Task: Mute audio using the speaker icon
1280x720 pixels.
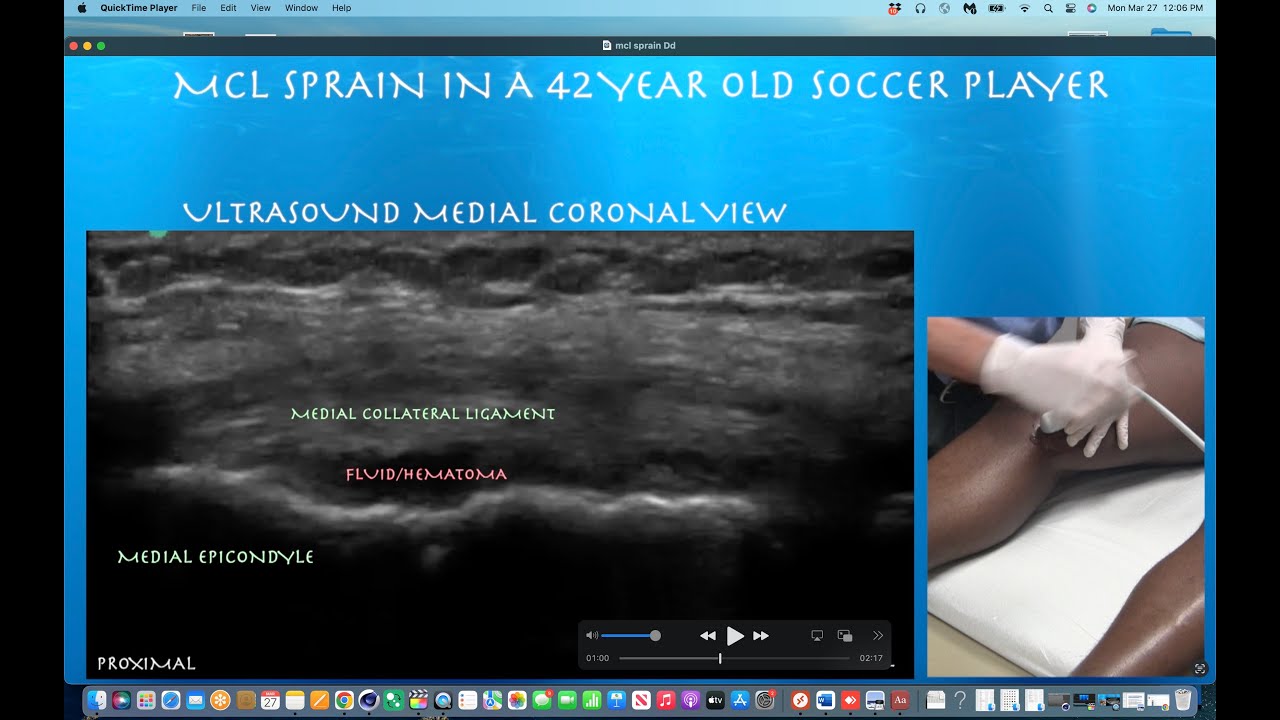Action: tap(591, 635)
